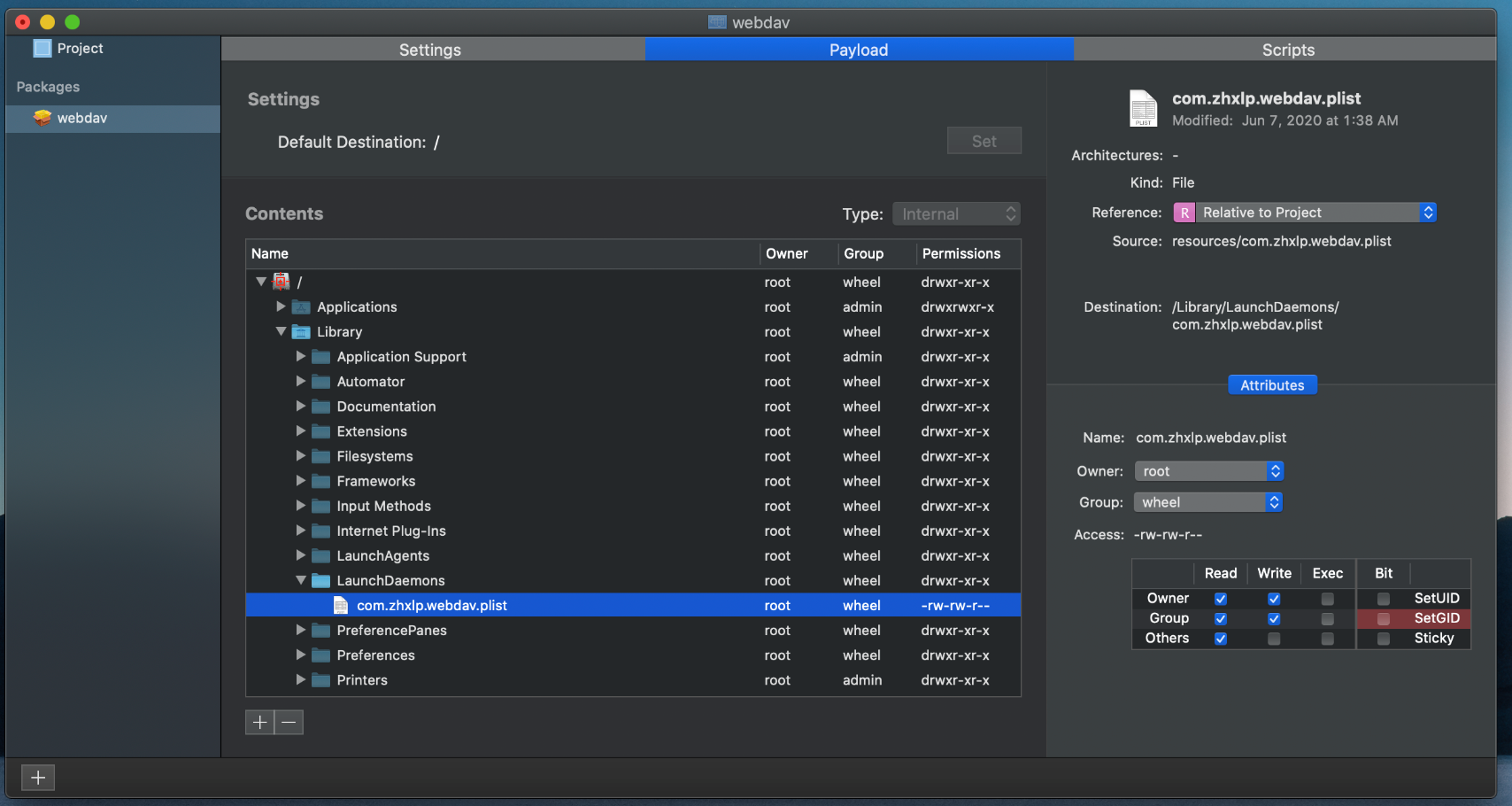Click the PreferencePanes folder icon
1512x806 pixels.
pos(320,630)
